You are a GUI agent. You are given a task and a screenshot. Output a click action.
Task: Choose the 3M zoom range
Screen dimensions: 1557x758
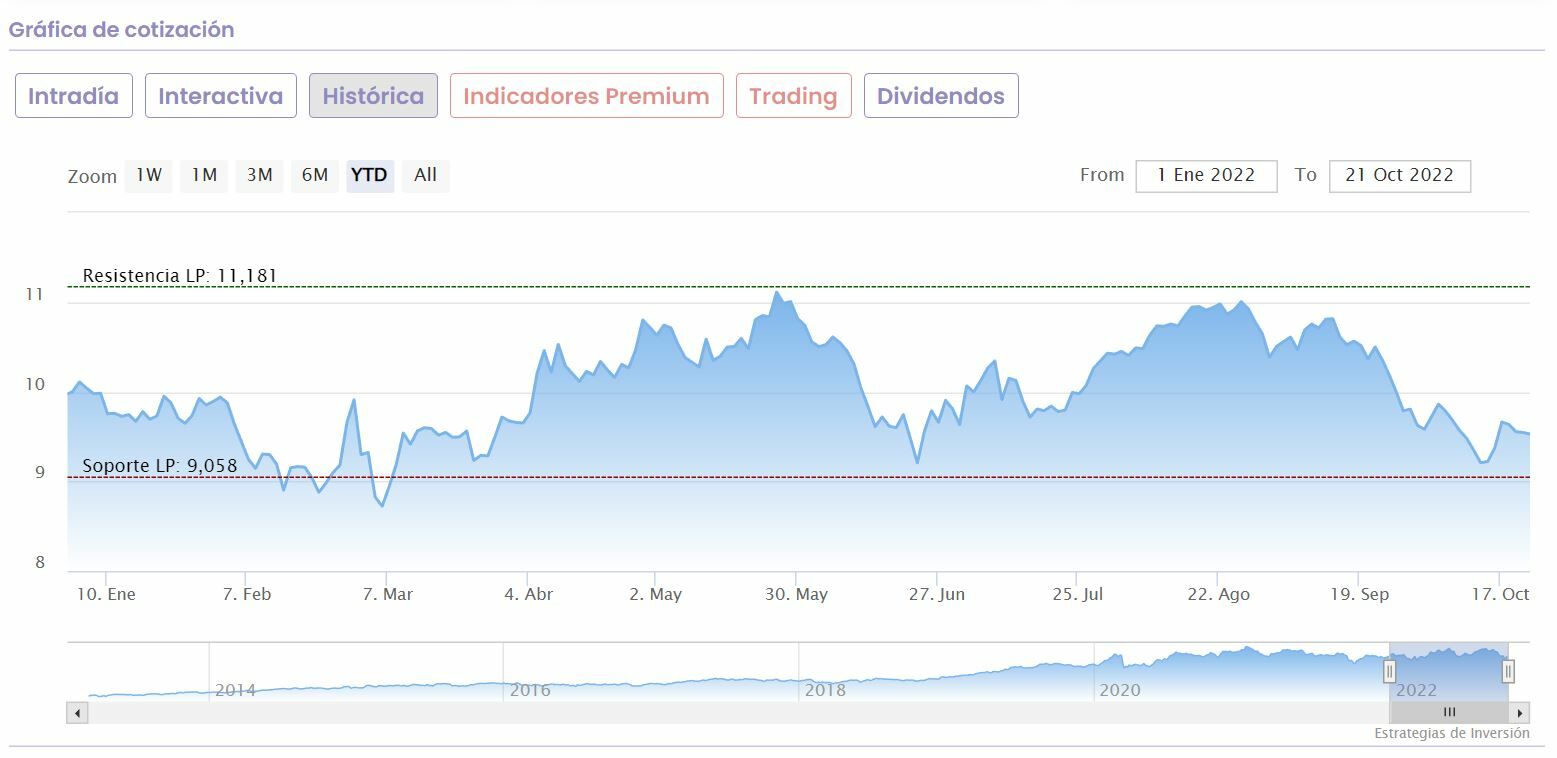[259, 175]
